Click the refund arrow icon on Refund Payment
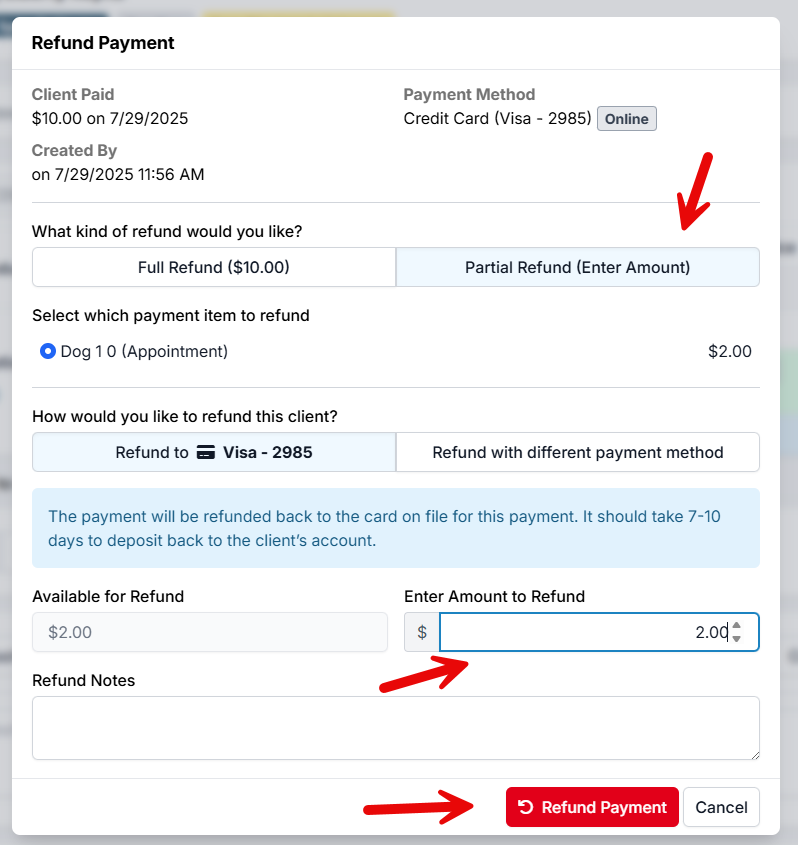This screenshot has height=845, width=798. pyautogui.click(x=526, y=807)
